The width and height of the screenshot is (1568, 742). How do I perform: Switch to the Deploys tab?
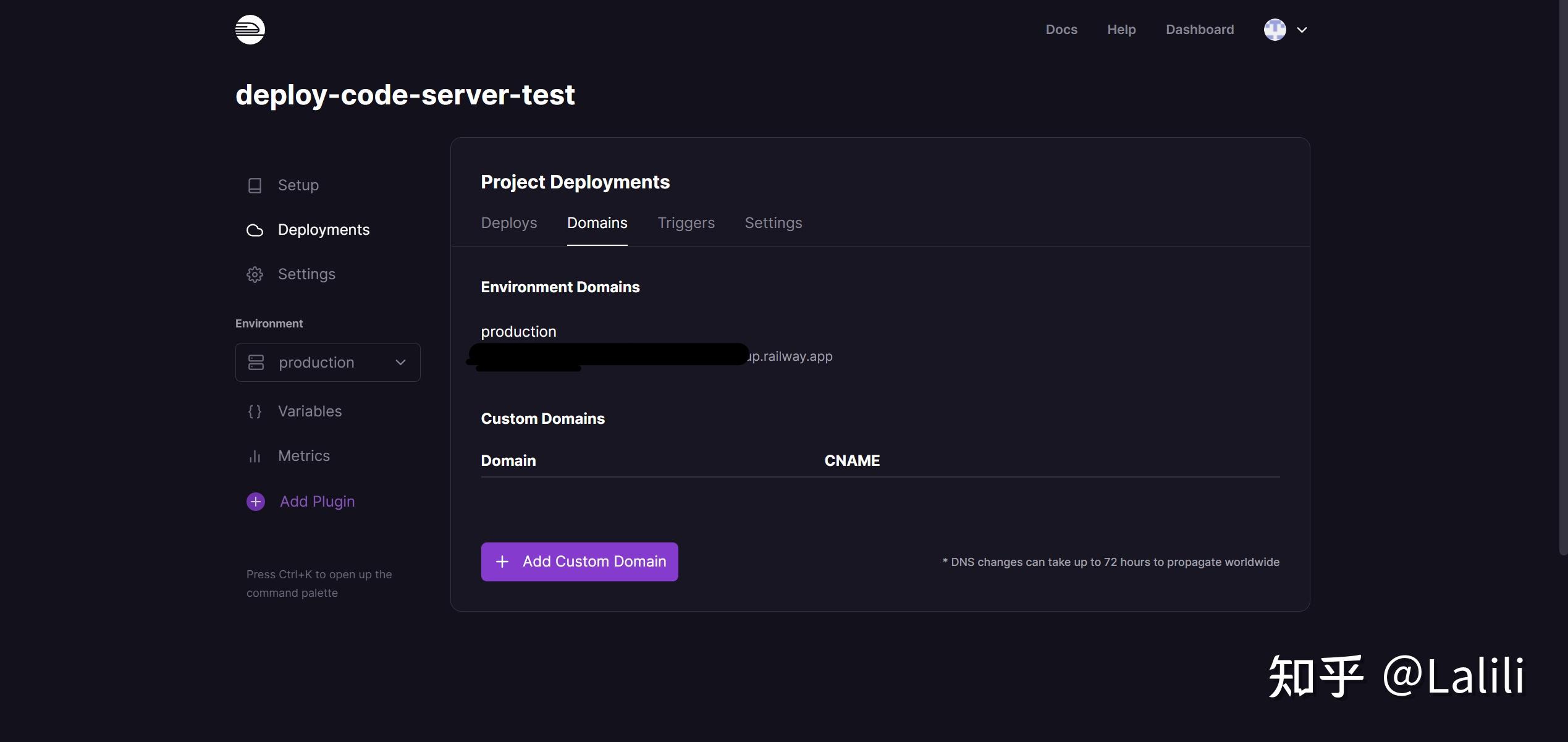tap(508, 223)
